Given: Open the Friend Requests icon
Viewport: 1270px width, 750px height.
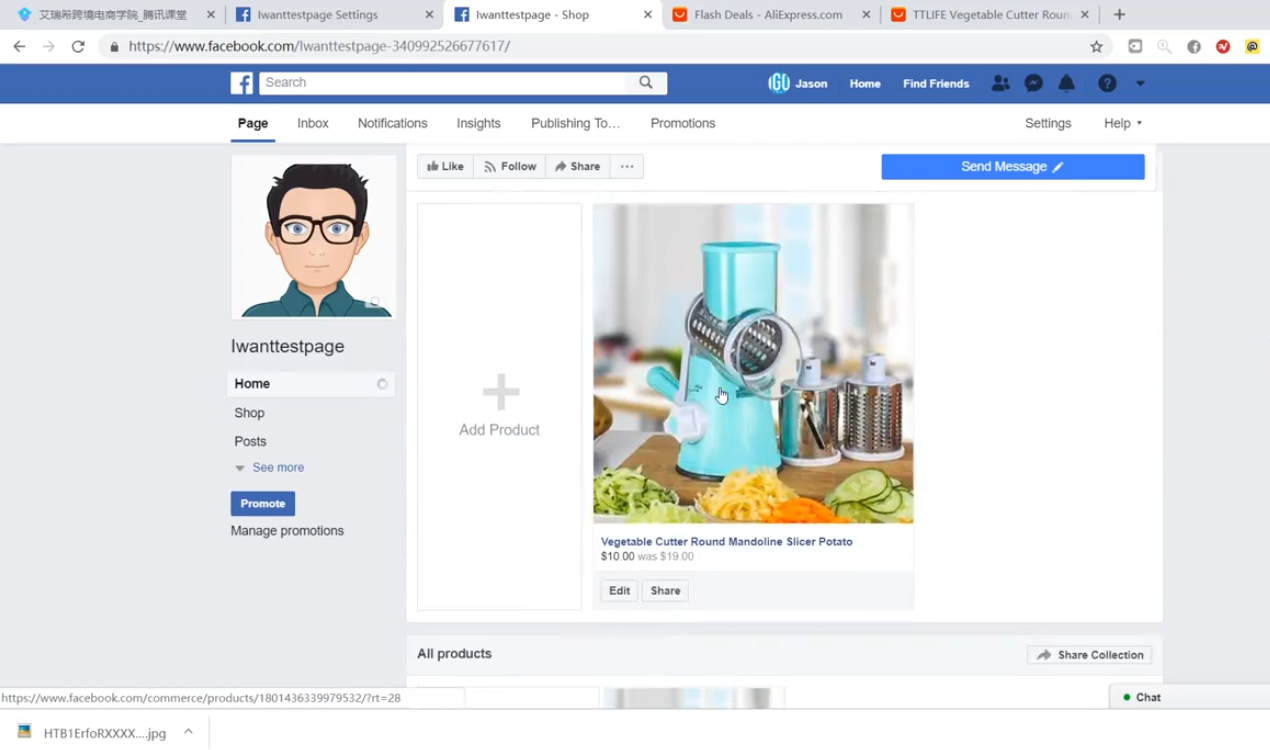Looking at the screenshot, I should click(1000, 84).
